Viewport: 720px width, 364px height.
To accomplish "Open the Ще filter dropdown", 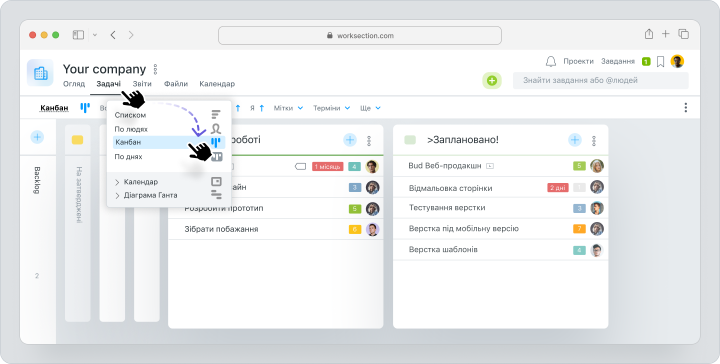I will 370,108.
